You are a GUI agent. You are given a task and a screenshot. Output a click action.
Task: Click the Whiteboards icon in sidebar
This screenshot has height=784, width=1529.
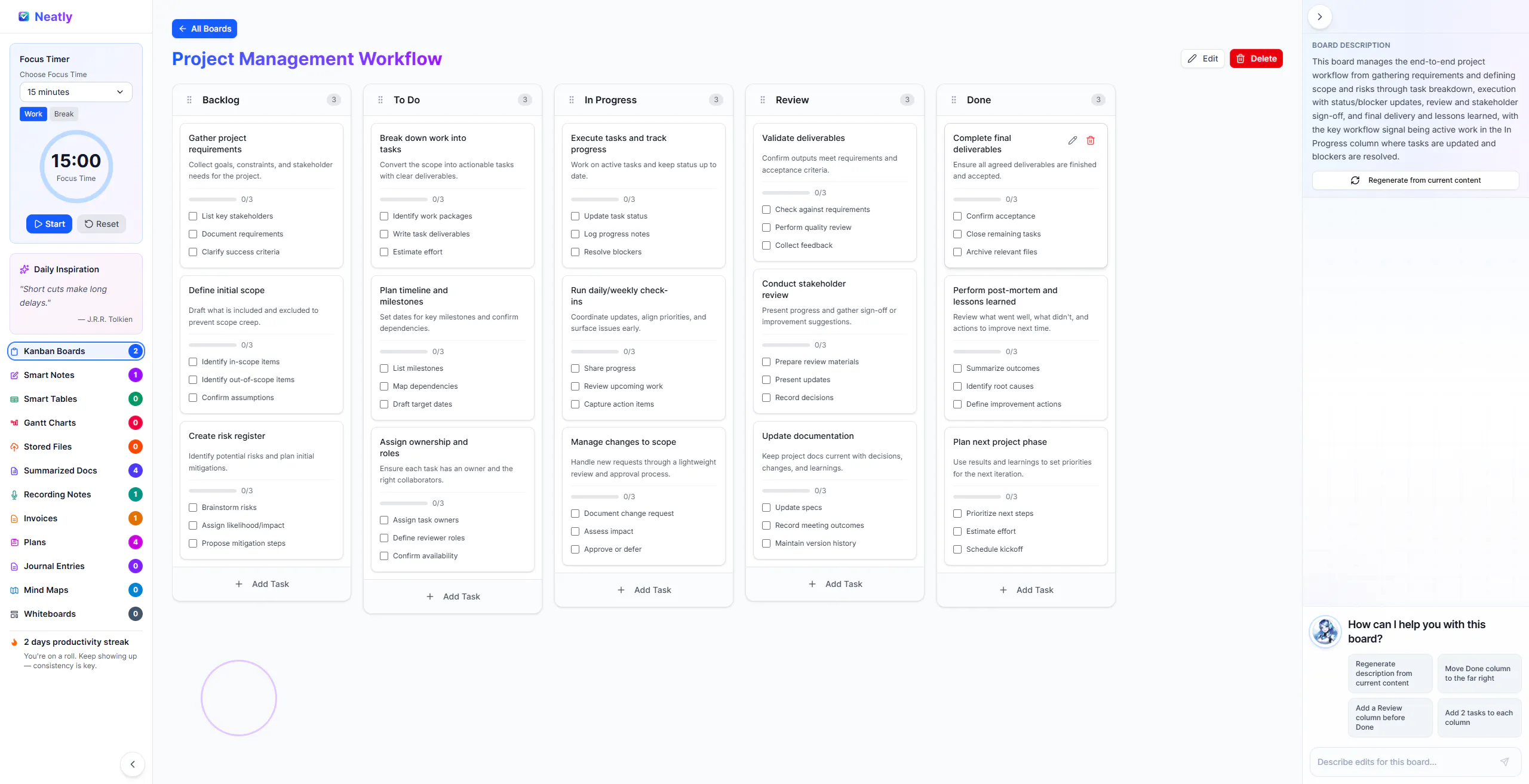14,614
